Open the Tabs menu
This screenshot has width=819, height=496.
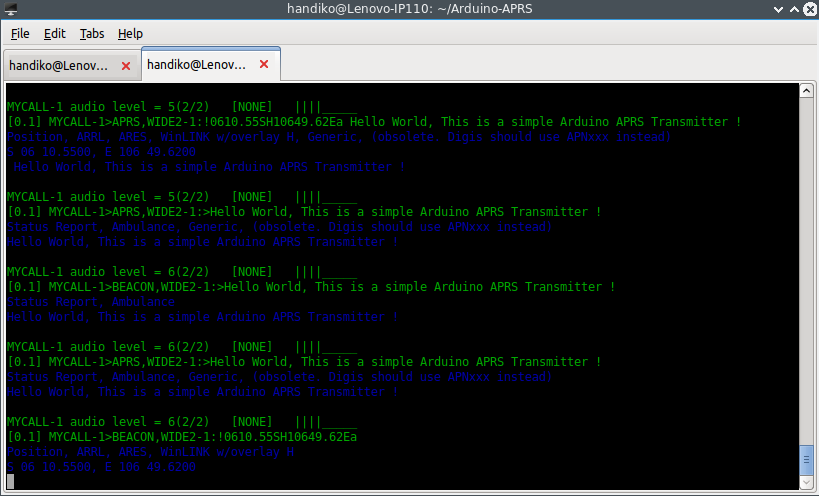(x=92, y=34)
